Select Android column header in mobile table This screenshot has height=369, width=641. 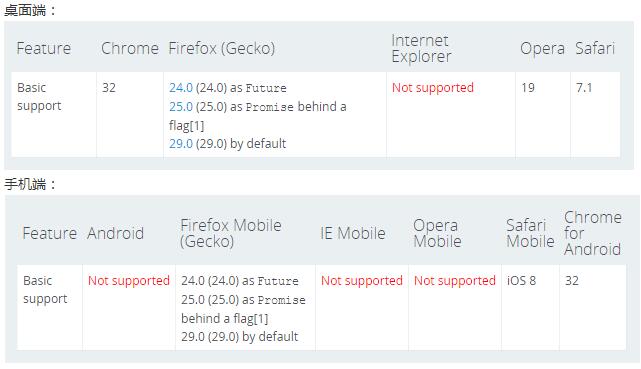tap(115, 233)
